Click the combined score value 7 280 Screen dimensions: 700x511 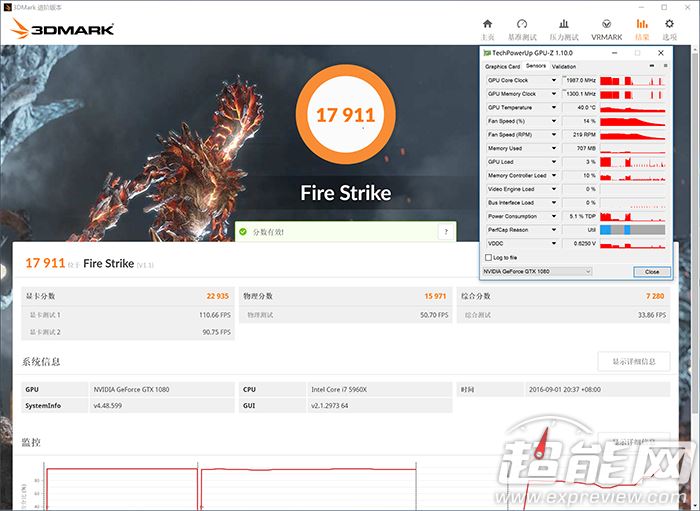(655, 296)
